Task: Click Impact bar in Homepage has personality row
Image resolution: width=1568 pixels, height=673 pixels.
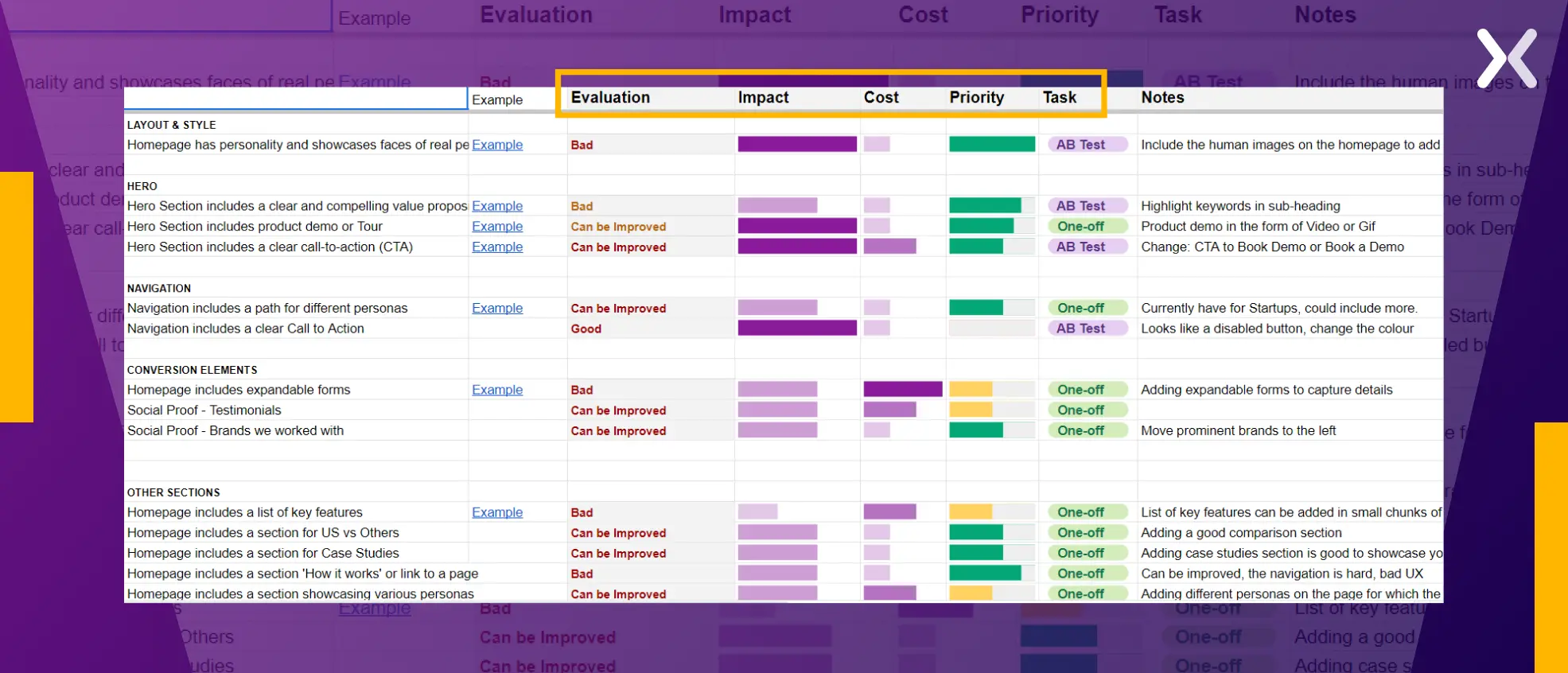Action: tap(797, 145)
